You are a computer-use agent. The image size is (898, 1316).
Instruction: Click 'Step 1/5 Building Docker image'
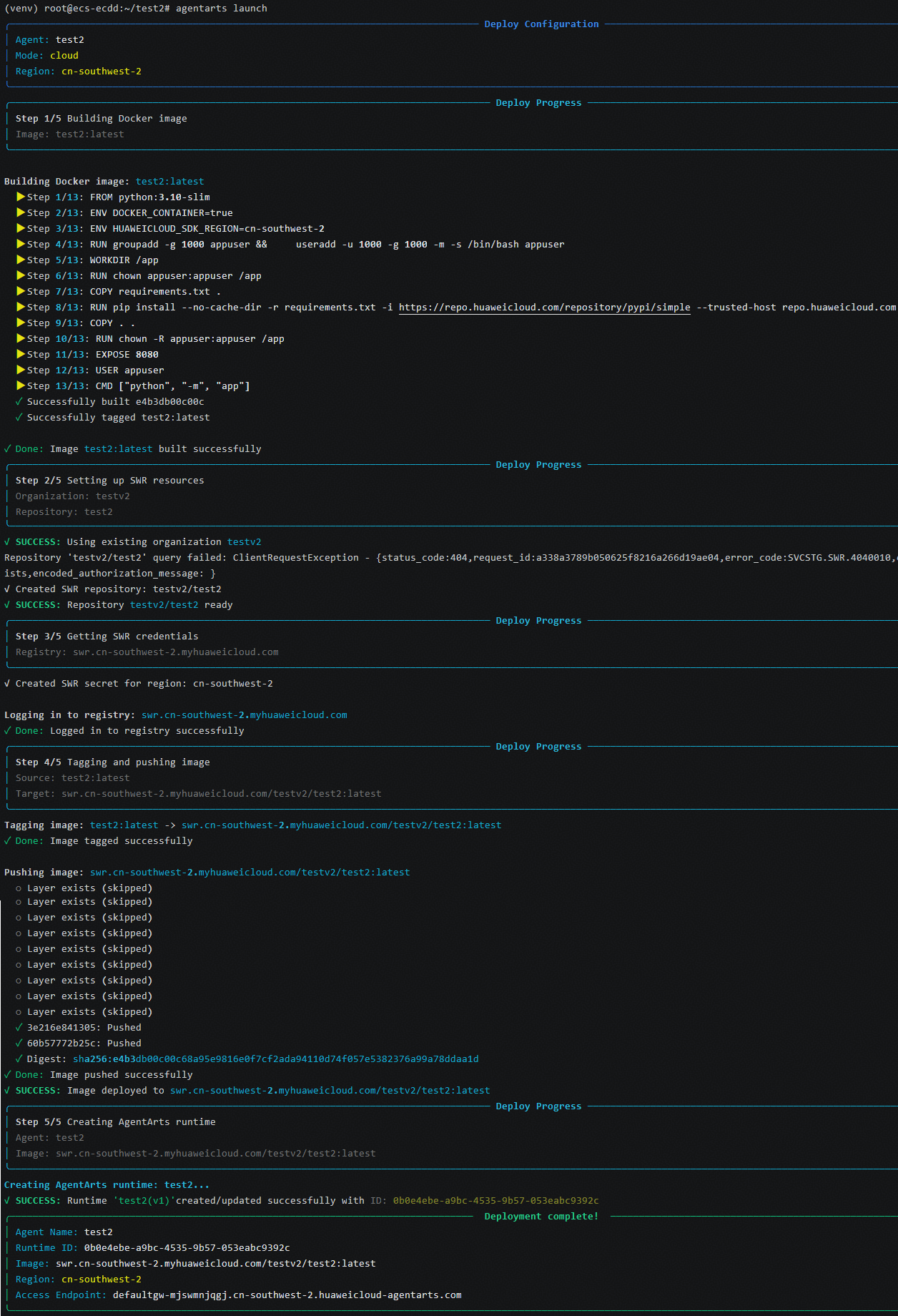click(x=102, y=119)
